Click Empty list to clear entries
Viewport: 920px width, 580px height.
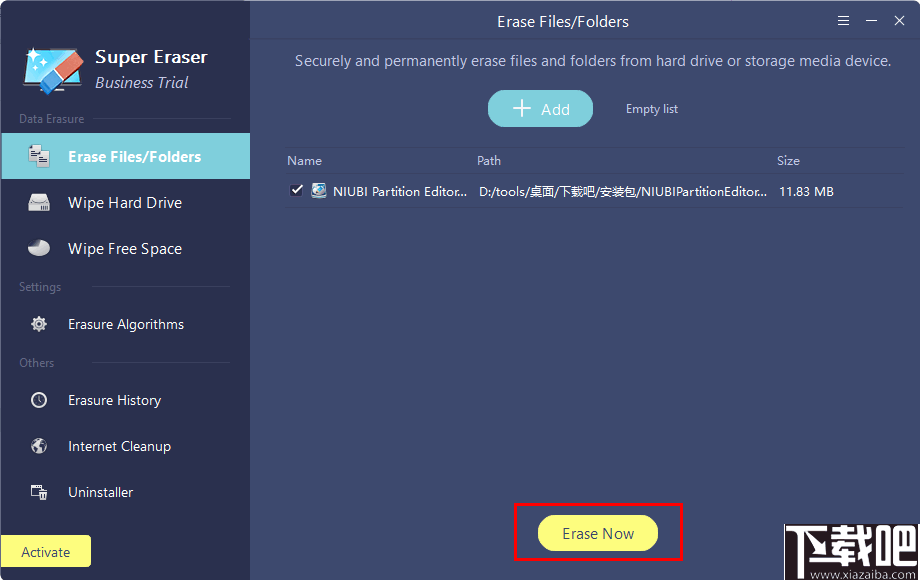pyautogui.click(x=651, y=108)
